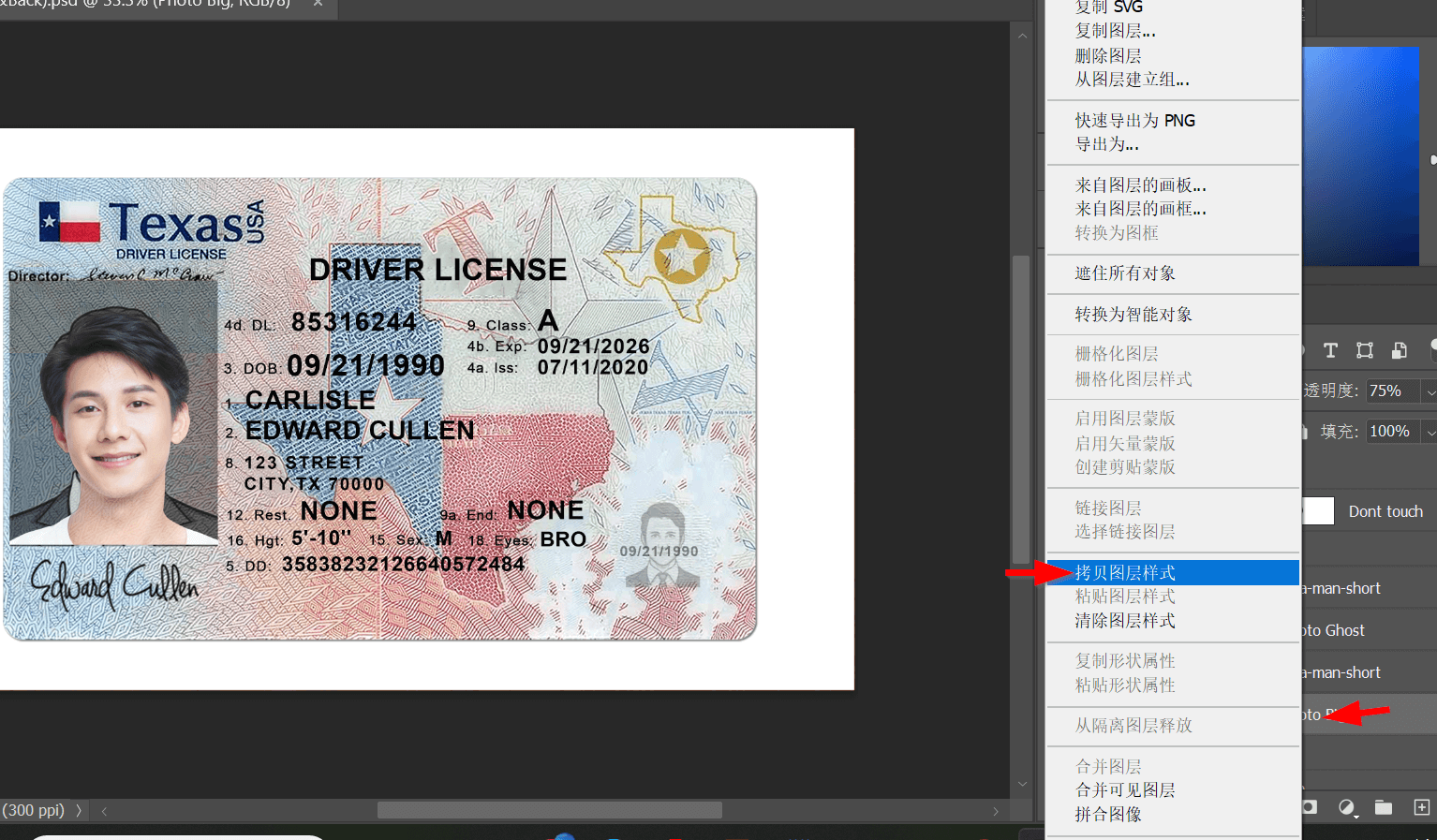Click the fill value field showing 100%
The height and width of the screenshot is (840, 1437).
tap(1392, 432)
